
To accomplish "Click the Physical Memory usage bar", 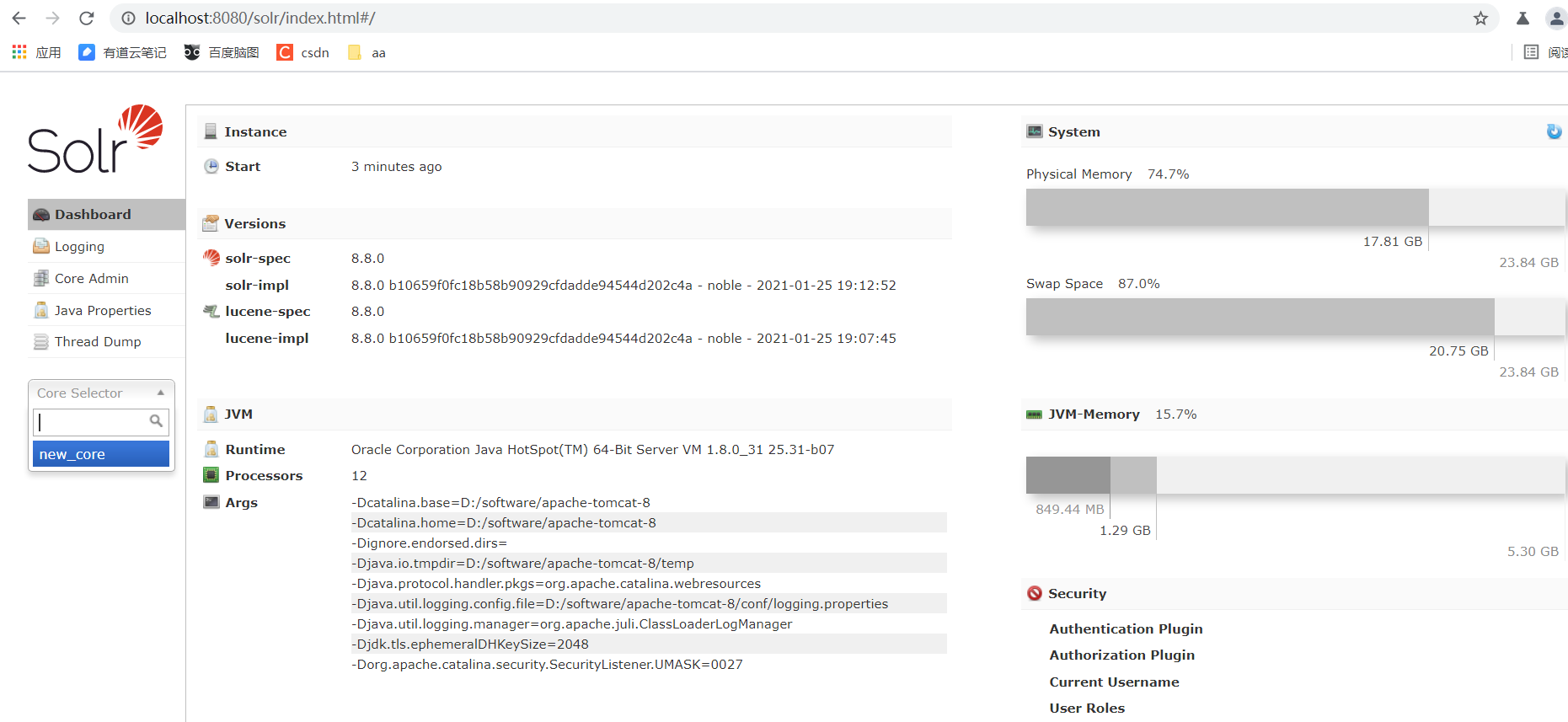I will [x=1295, y=207].
